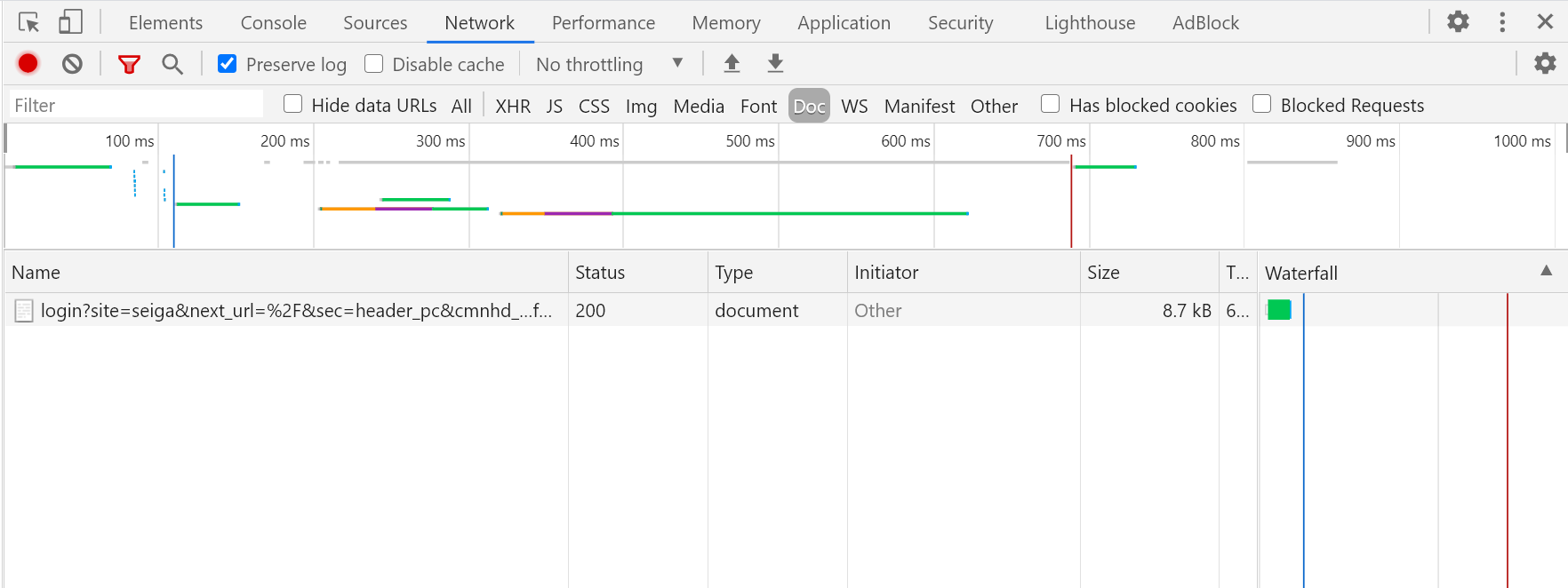Check the Hide data URLs box
This screenshot has width=1568, height=588.
pyautogui.click(x=292, y=104)
